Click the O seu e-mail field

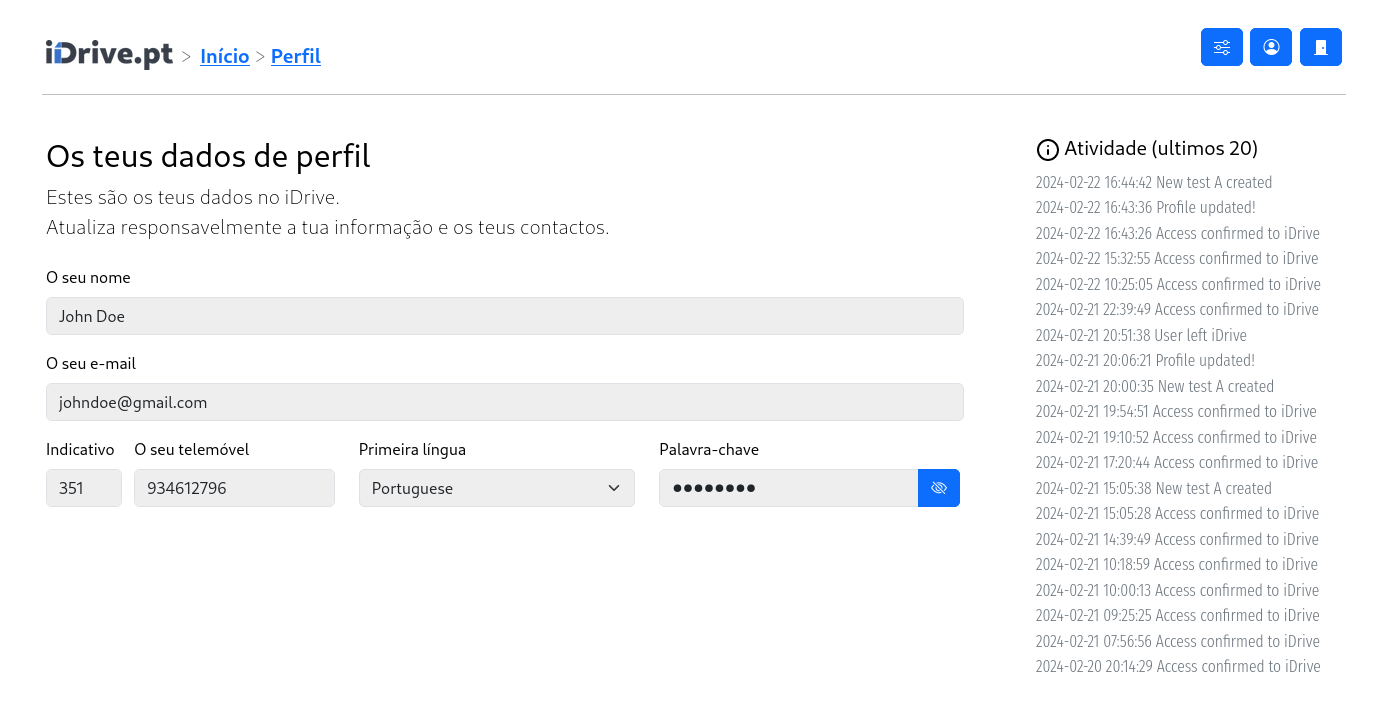tap(504, 402)
